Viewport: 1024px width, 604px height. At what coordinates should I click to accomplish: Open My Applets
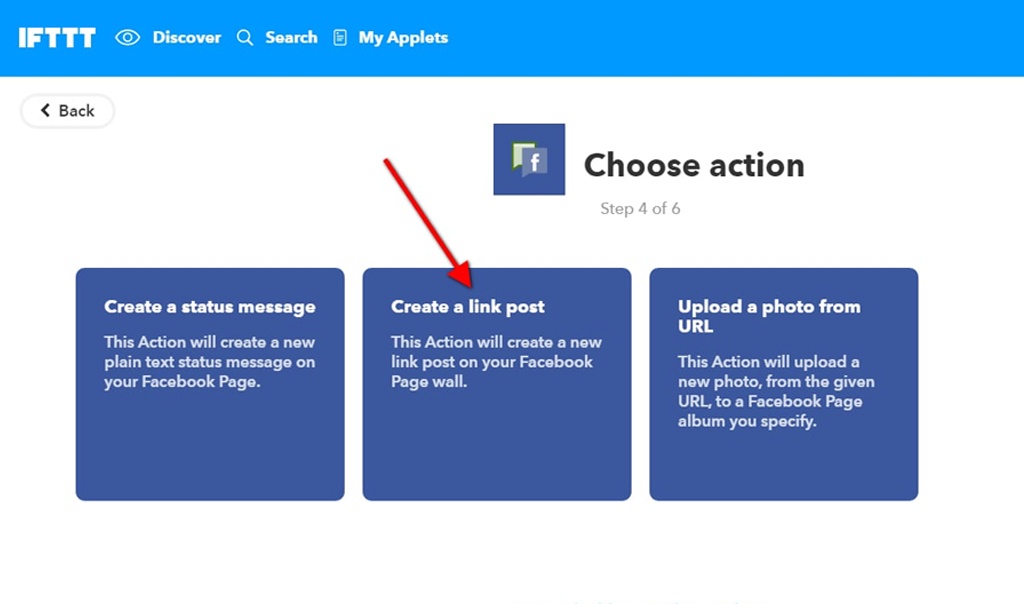[403, 38]
